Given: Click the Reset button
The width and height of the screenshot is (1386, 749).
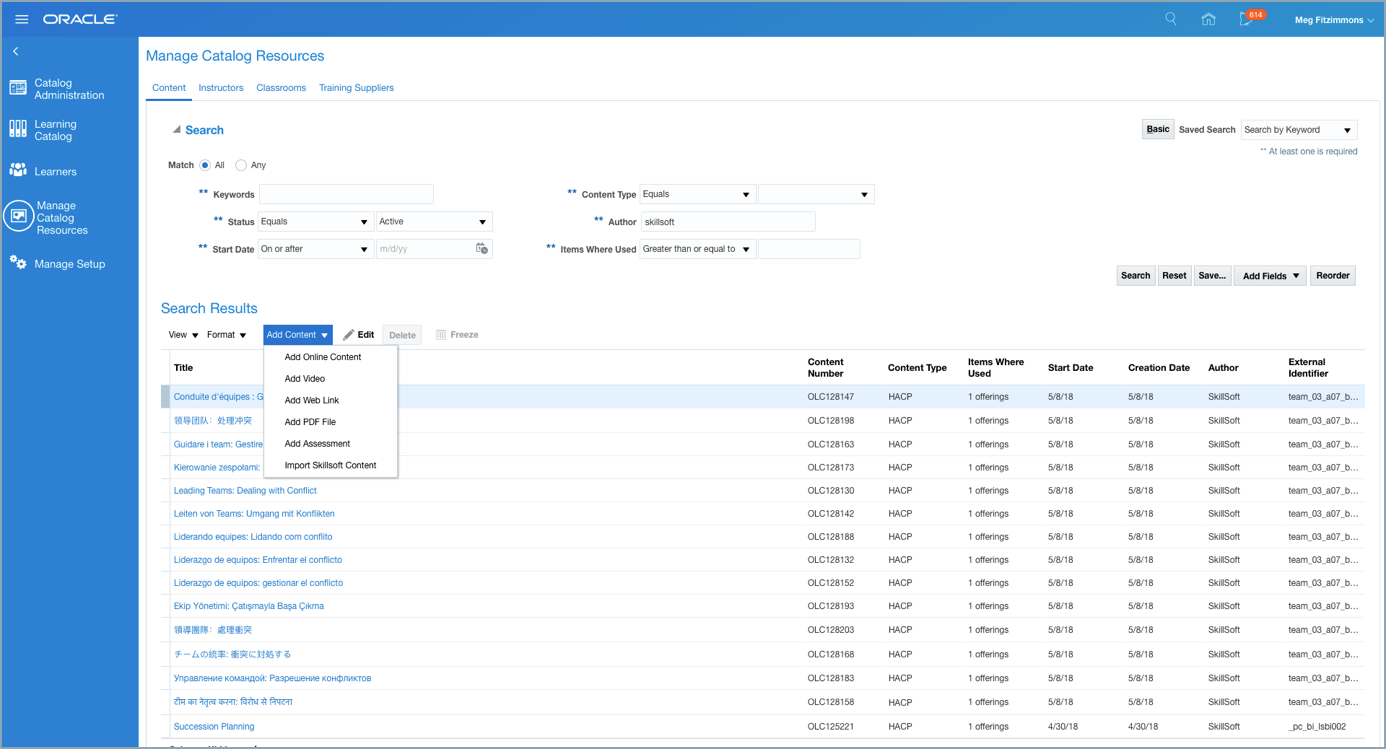Looking at the screenshot, I should tap(1174, 275).
